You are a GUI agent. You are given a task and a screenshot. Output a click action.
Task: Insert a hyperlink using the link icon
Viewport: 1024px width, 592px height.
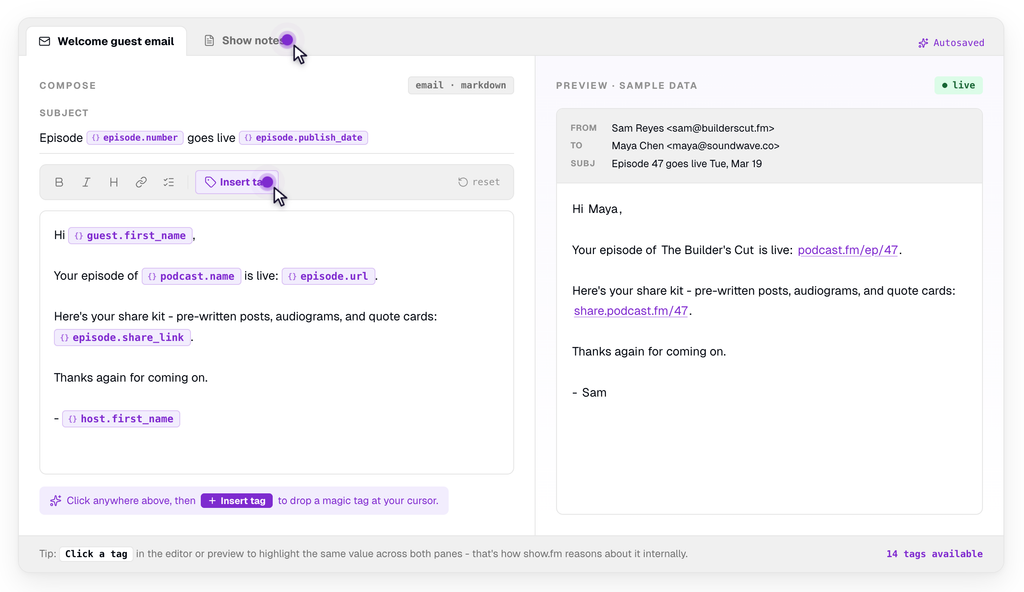click(x=141, y=182)
